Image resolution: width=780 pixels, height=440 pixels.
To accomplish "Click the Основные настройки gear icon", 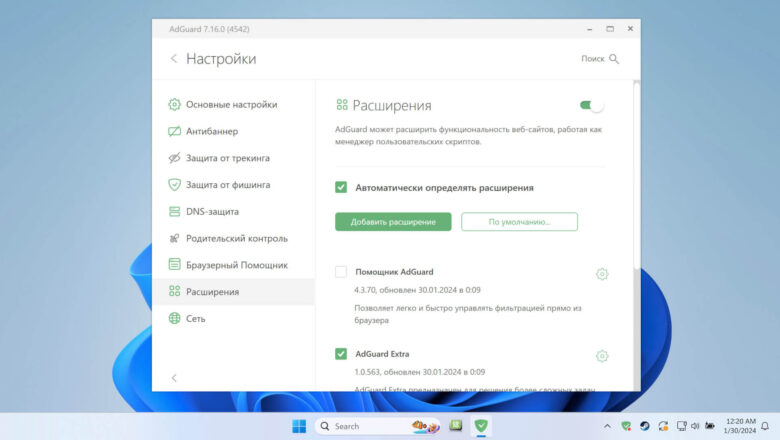I will point(174,104).
